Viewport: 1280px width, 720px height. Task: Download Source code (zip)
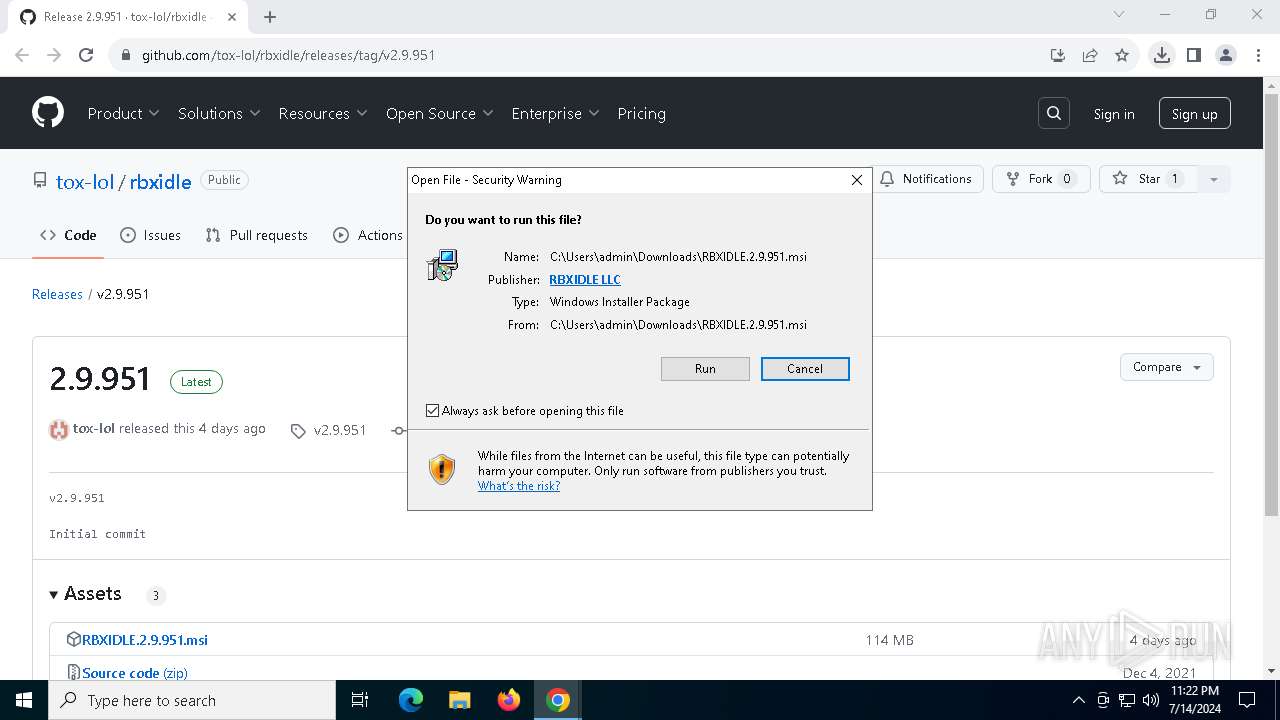pos(135,673)
